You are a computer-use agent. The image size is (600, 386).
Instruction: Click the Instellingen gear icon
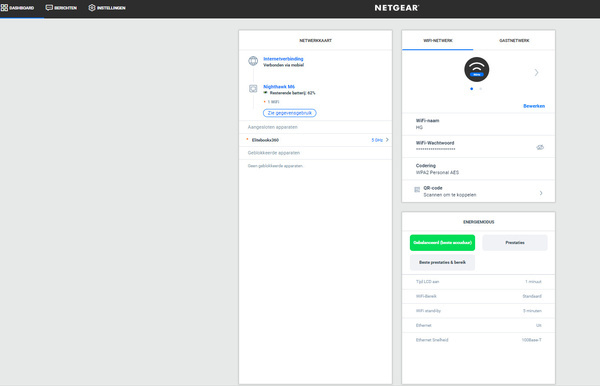click(92, 8)
